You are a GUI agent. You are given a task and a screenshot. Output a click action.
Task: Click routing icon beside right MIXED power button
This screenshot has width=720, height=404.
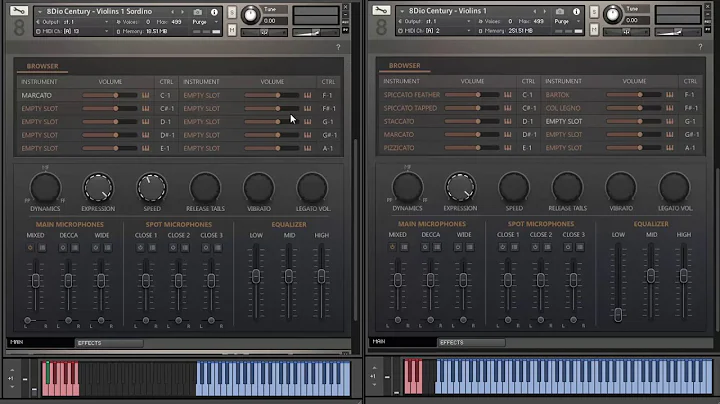pyautogui.click(x=404, y=247)
